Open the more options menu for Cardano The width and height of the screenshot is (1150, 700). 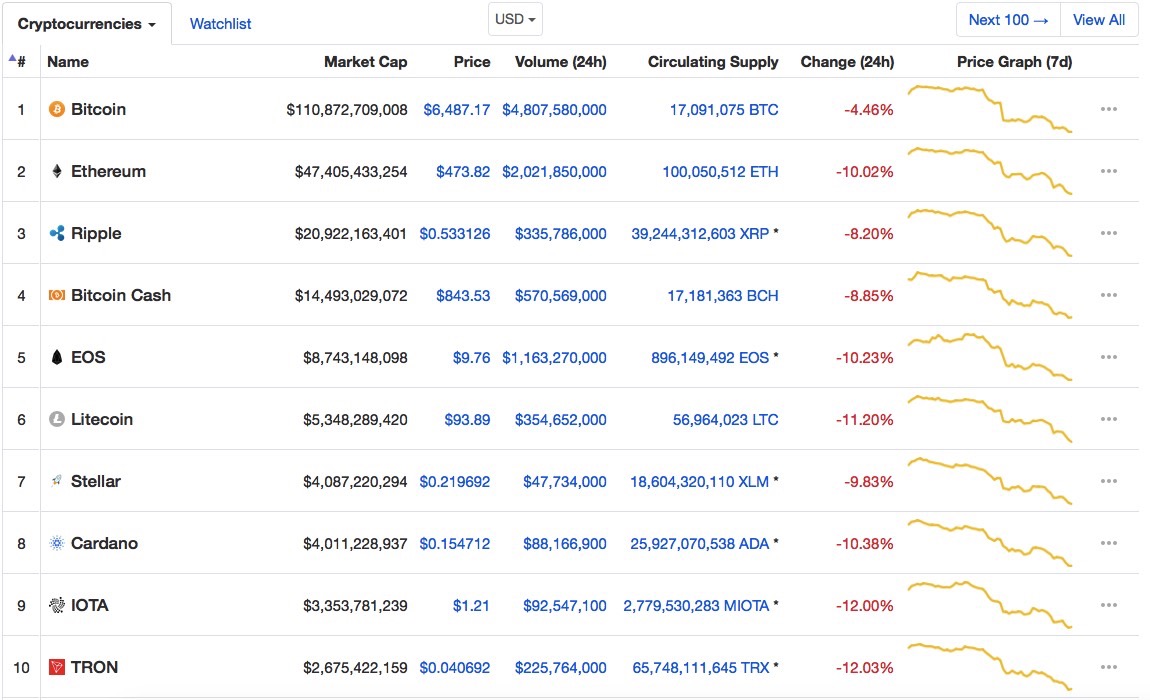1108,543
